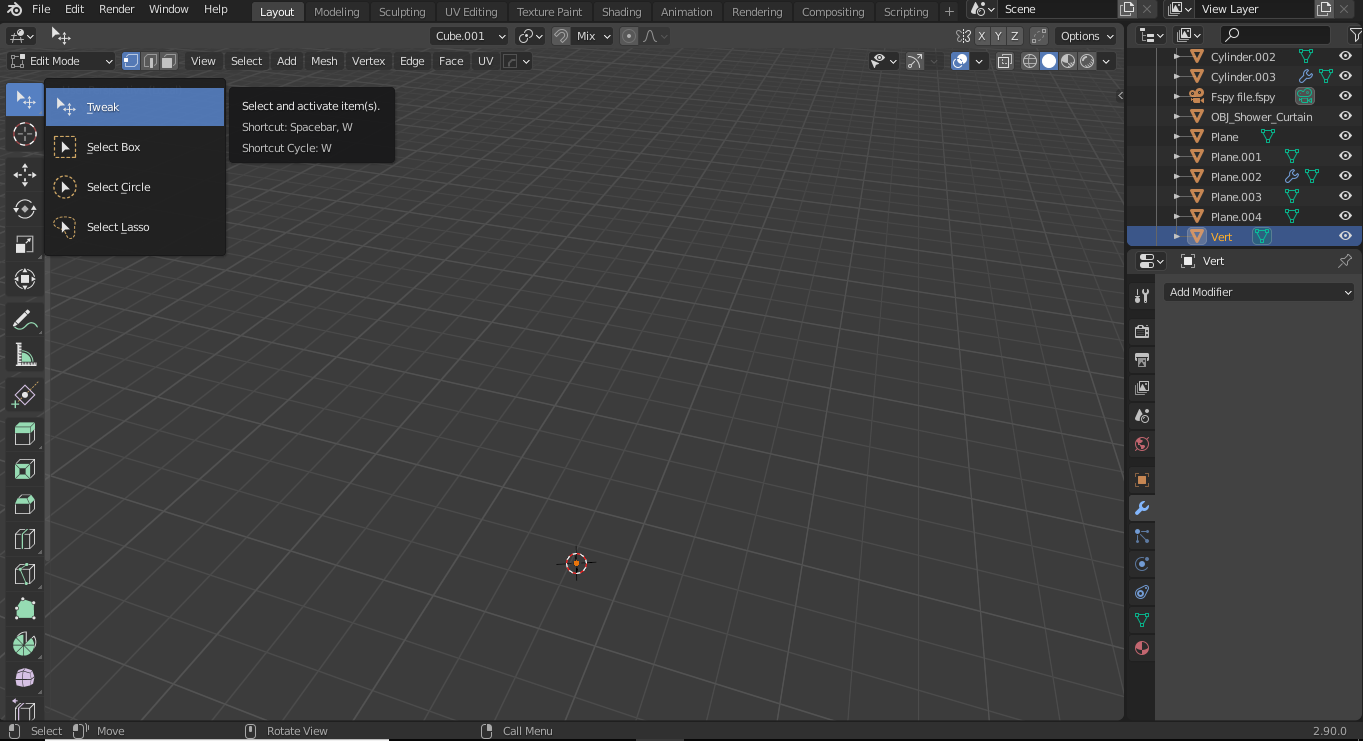Pick the Loop Cut tool
The image size is (1363, 741).
pyautogui.click(x=25, y=539)
